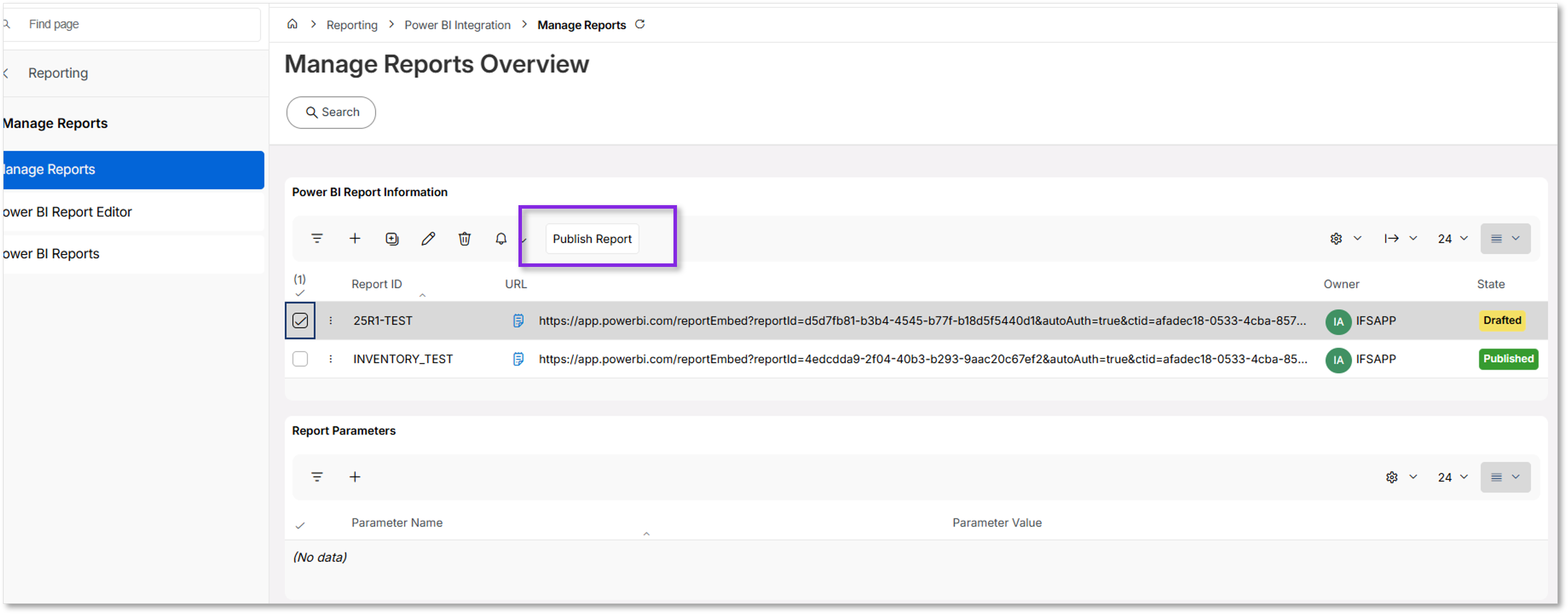
Task: Select the duplicate record icon
Action: (392, 239)
